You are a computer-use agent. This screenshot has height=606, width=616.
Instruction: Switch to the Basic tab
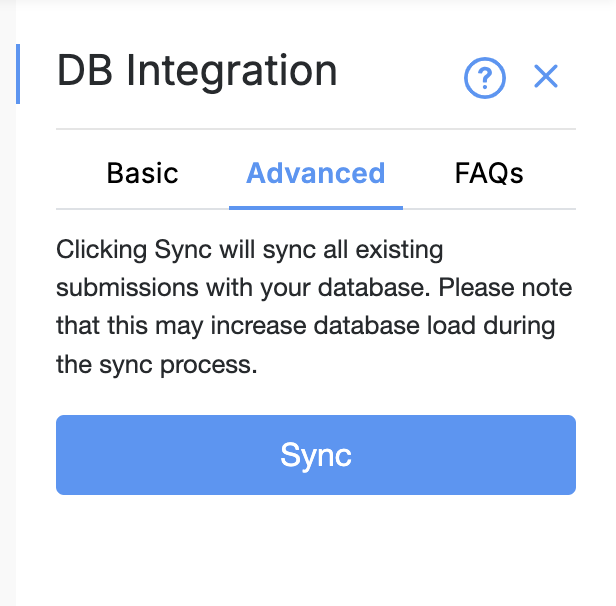pos(142,173)
